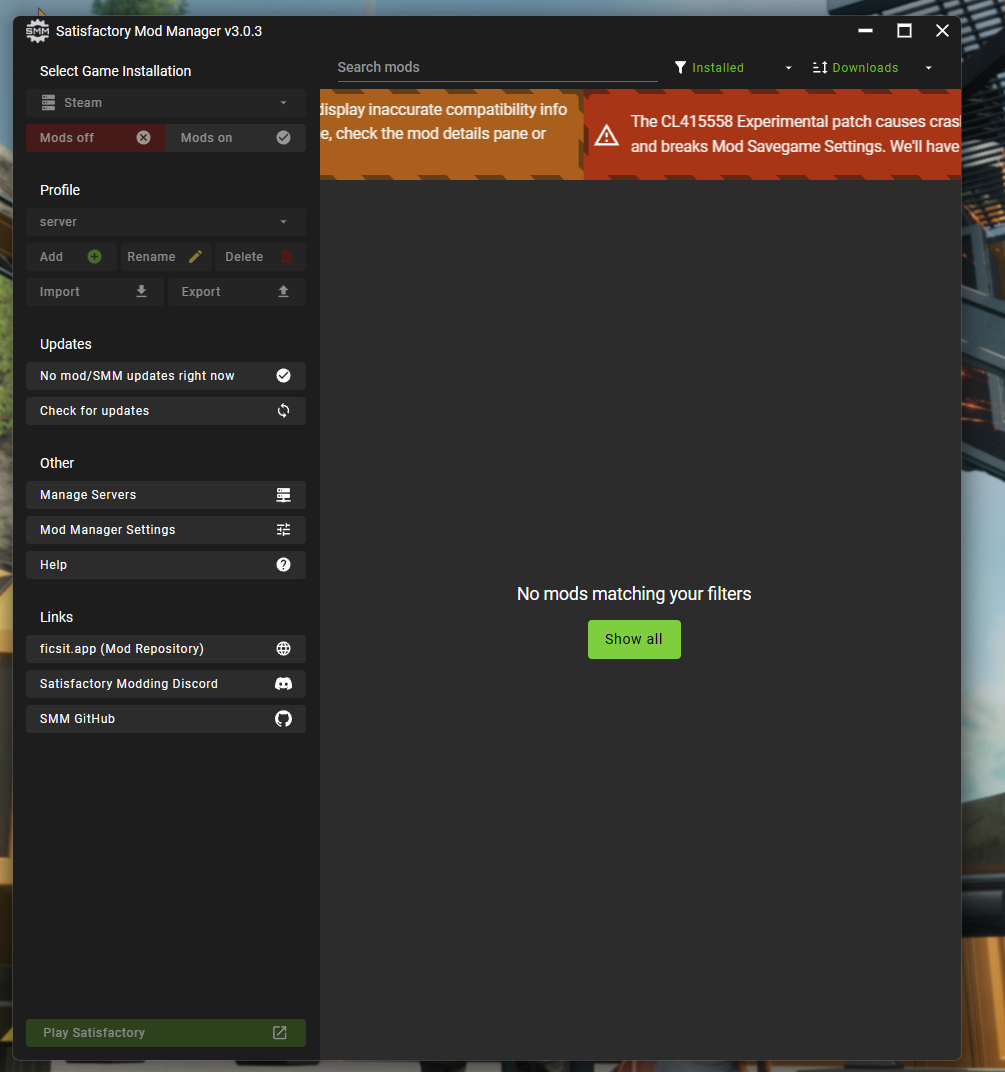The height and width of the screenshot is (1072, 1005).
Task: Delete the current profile
Action: [x=260, y=256]
